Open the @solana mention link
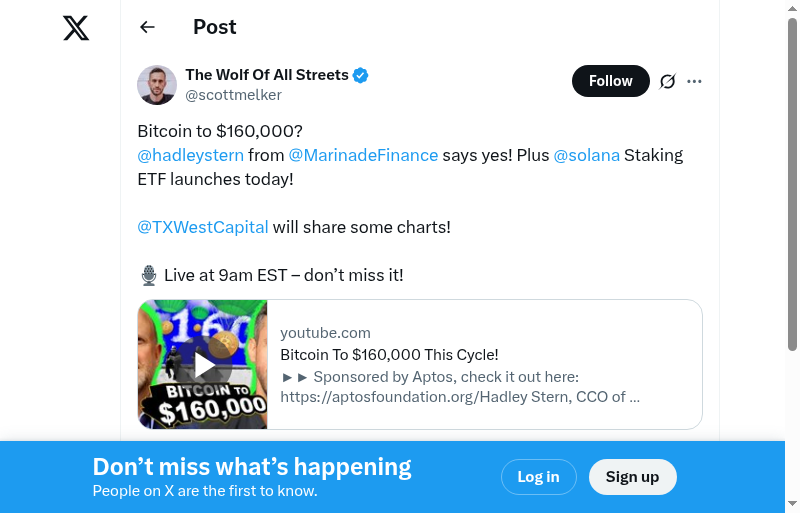Viewport: 800px width, 513px height. pos(587,155)
